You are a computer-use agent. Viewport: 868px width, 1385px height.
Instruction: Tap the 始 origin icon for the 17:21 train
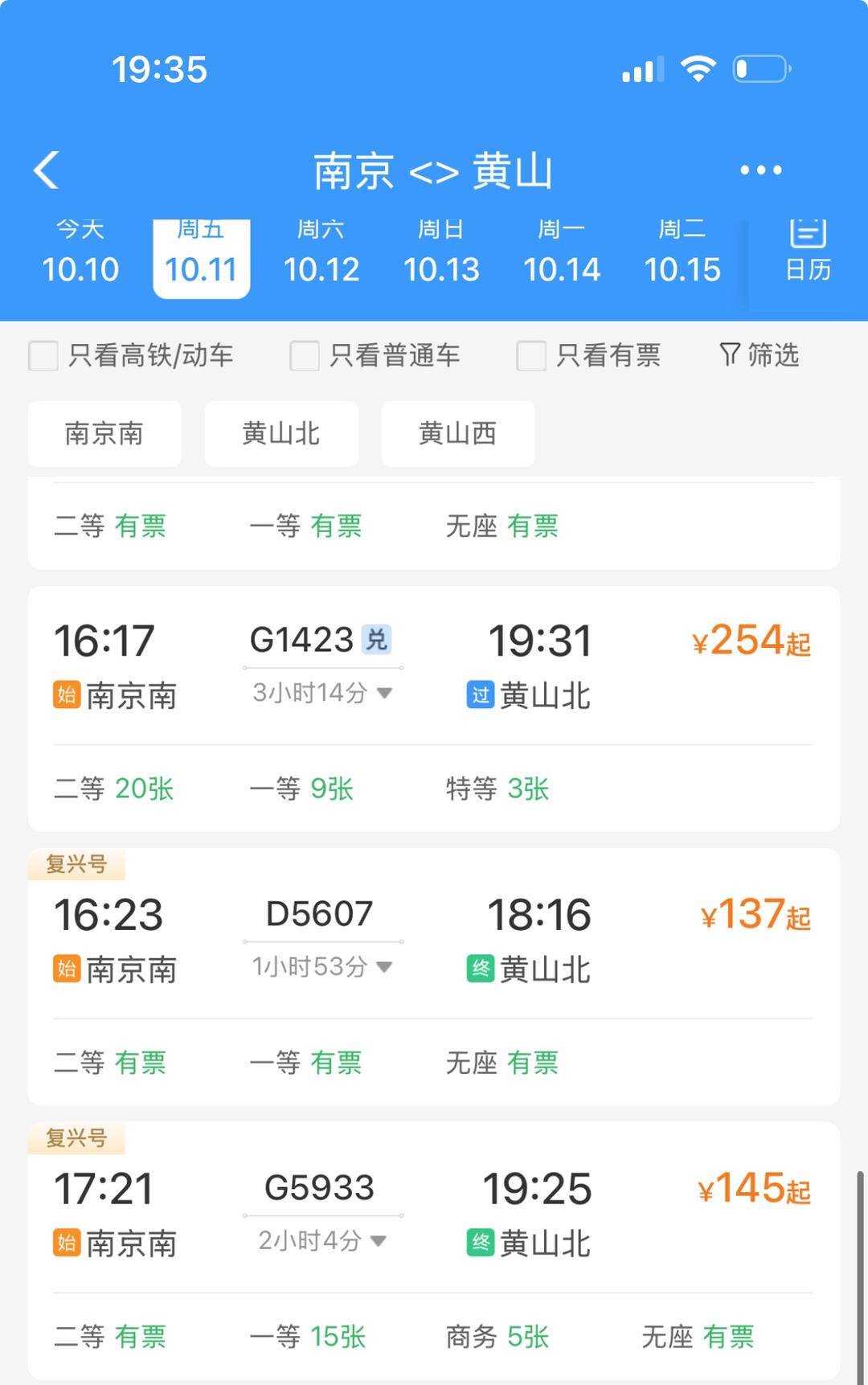[67, 1243]
